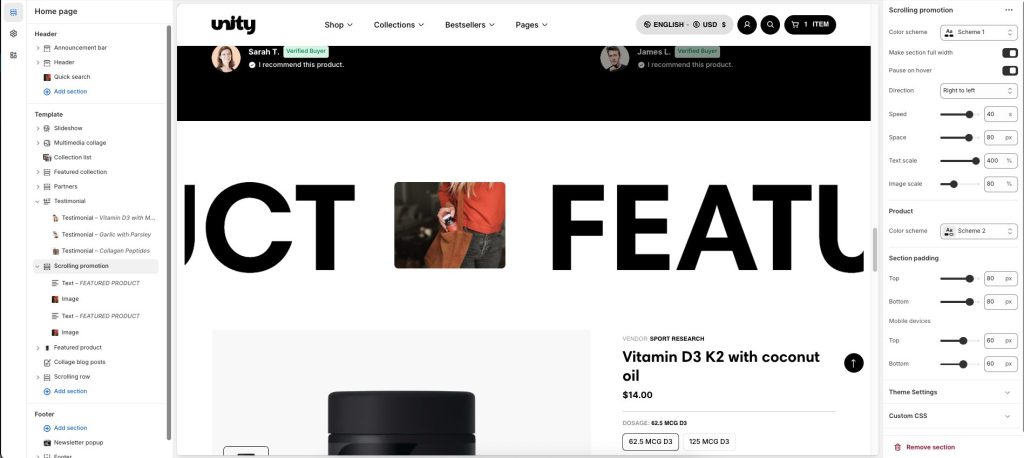The height and width of the screenshot is (458, 1024).
Task: Open the Bestsellers menu in store navigation
Action: (x=470, y=25)
